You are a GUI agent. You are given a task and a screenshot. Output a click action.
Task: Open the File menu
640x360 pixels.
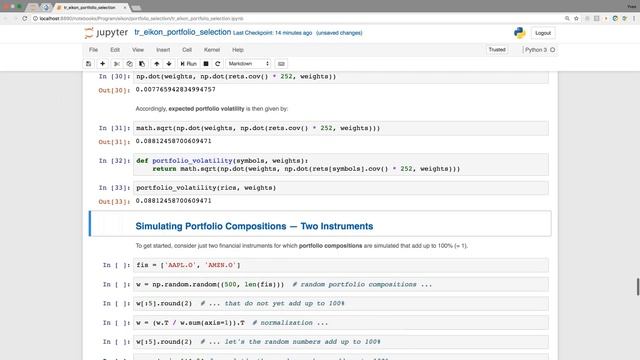click(93, 50)
